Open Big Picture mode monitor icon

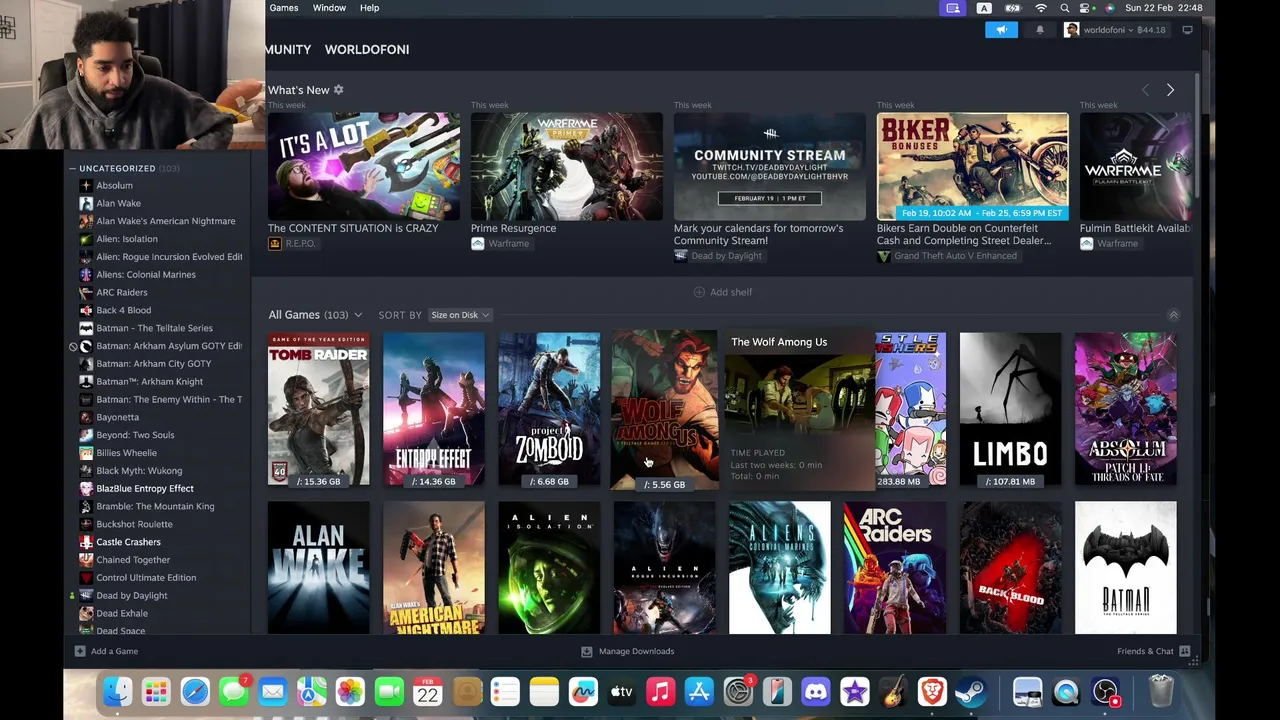pos(1187,30)
